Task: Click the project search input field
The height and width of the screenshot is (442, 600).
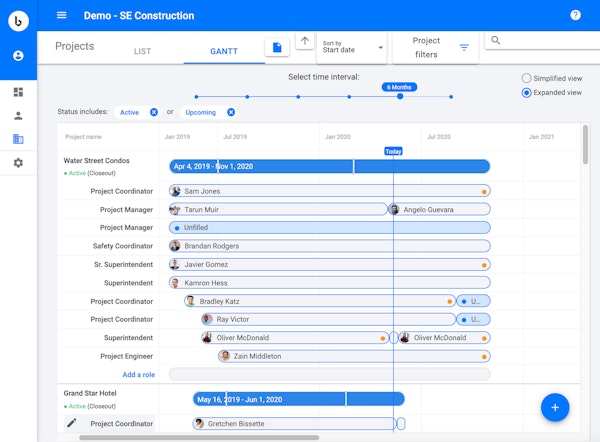Action: point(545,41)
